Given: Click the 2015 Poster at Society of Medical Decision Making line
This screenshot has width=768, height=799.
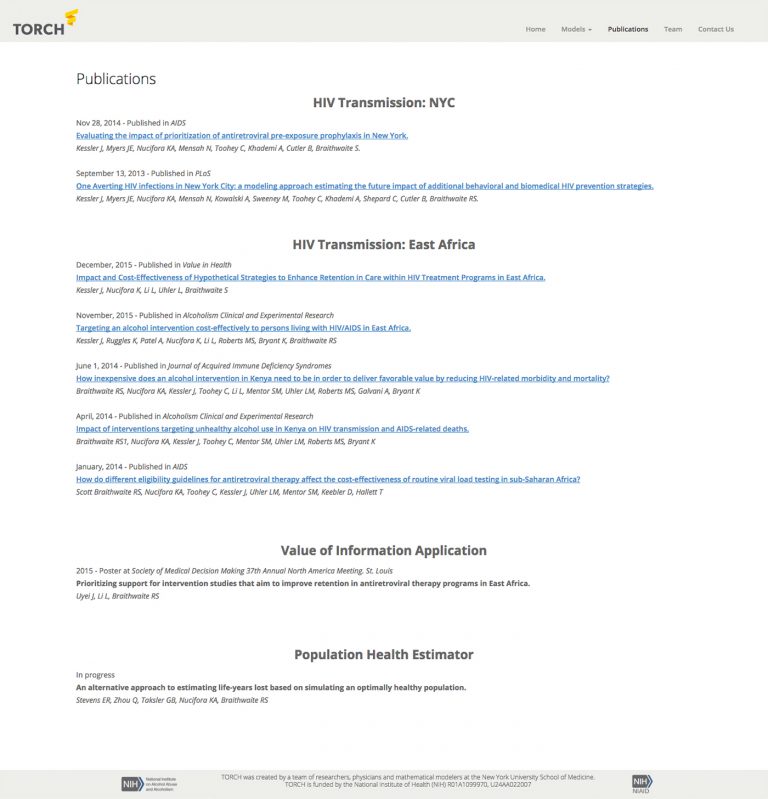Looking at the screenshot, I should pyautogui.click(x=234, y=571).
